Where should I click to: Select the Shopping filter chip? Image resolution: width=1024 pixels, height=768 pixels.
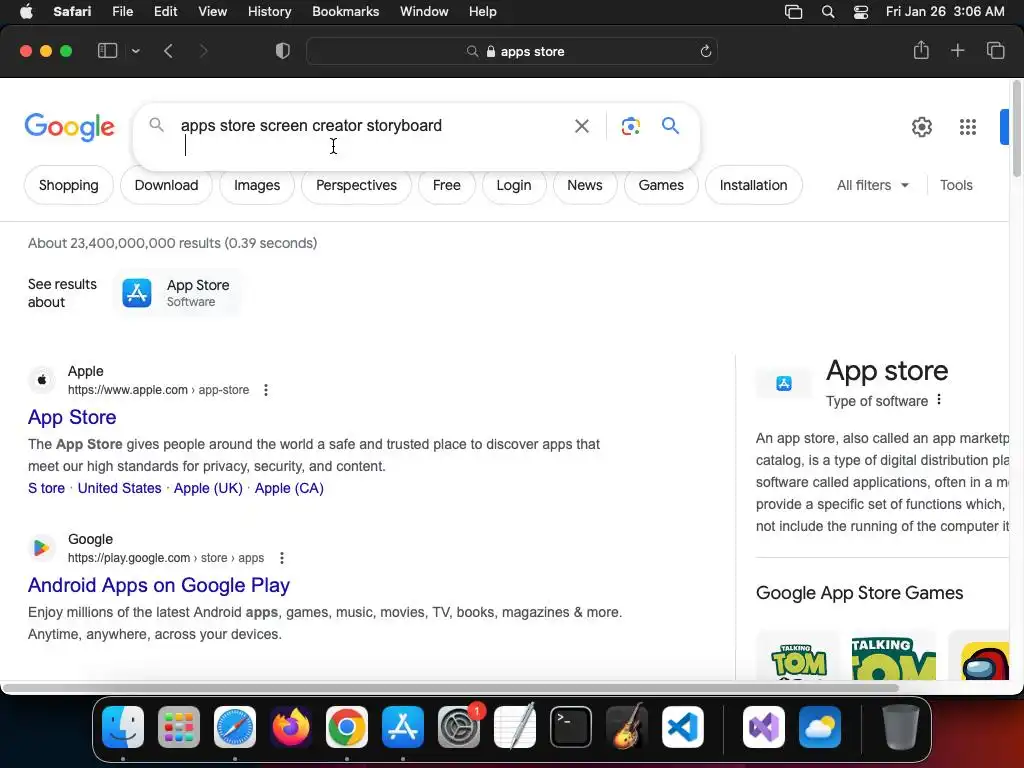point(69,185)
